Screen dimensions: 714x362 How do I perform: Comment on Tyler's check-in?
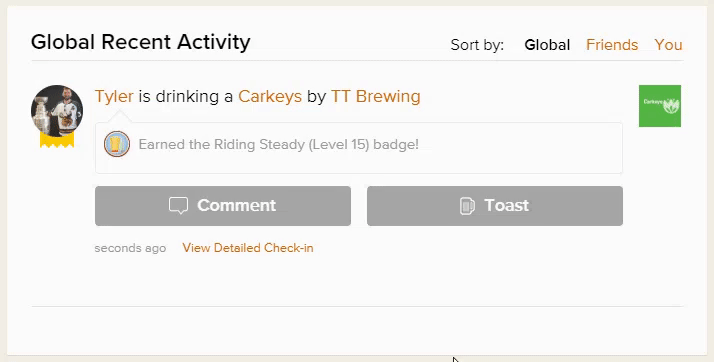[223, 206]
